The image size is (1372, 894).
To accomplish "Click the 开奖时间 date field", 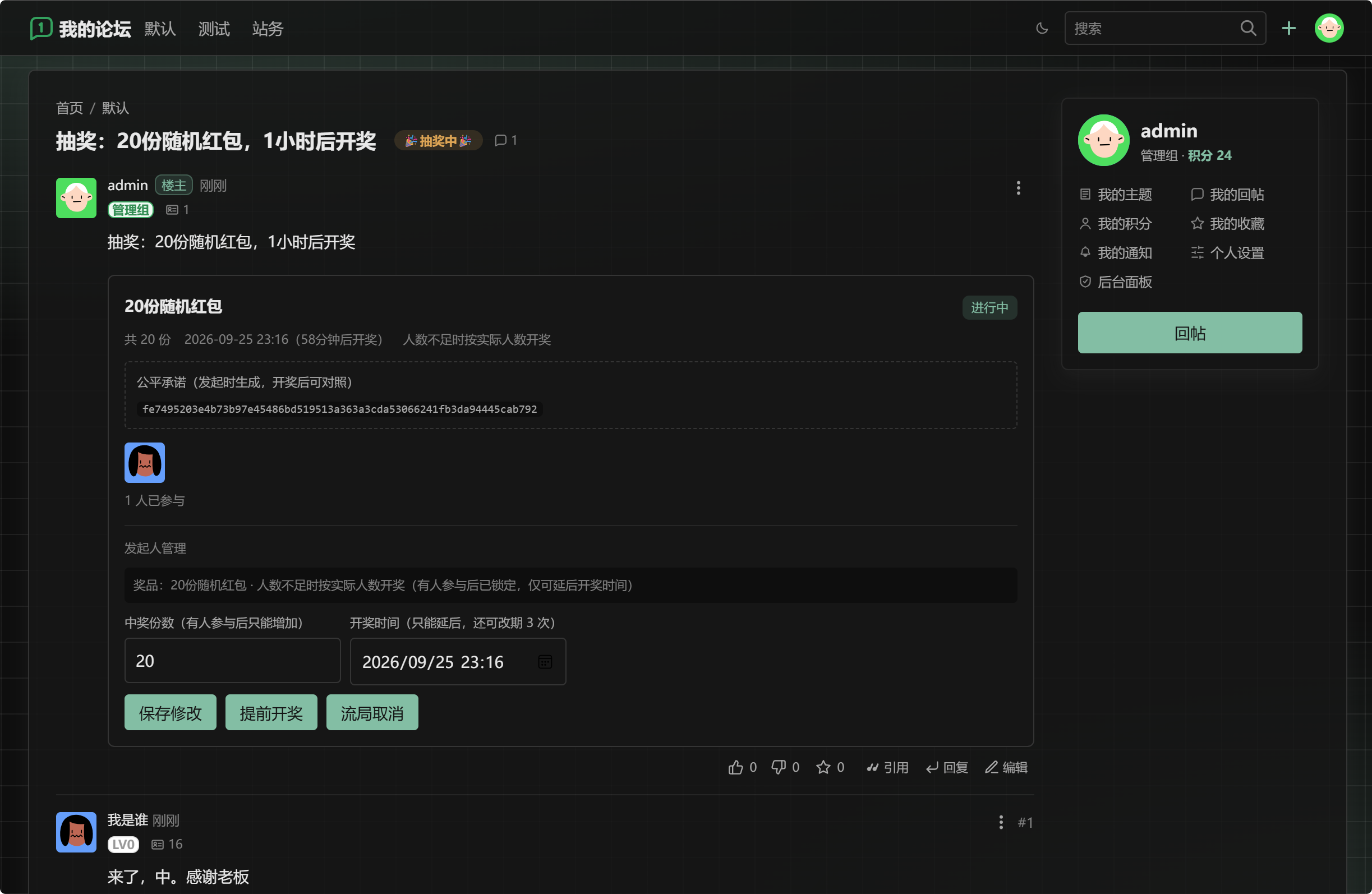I will pos(458,662).
